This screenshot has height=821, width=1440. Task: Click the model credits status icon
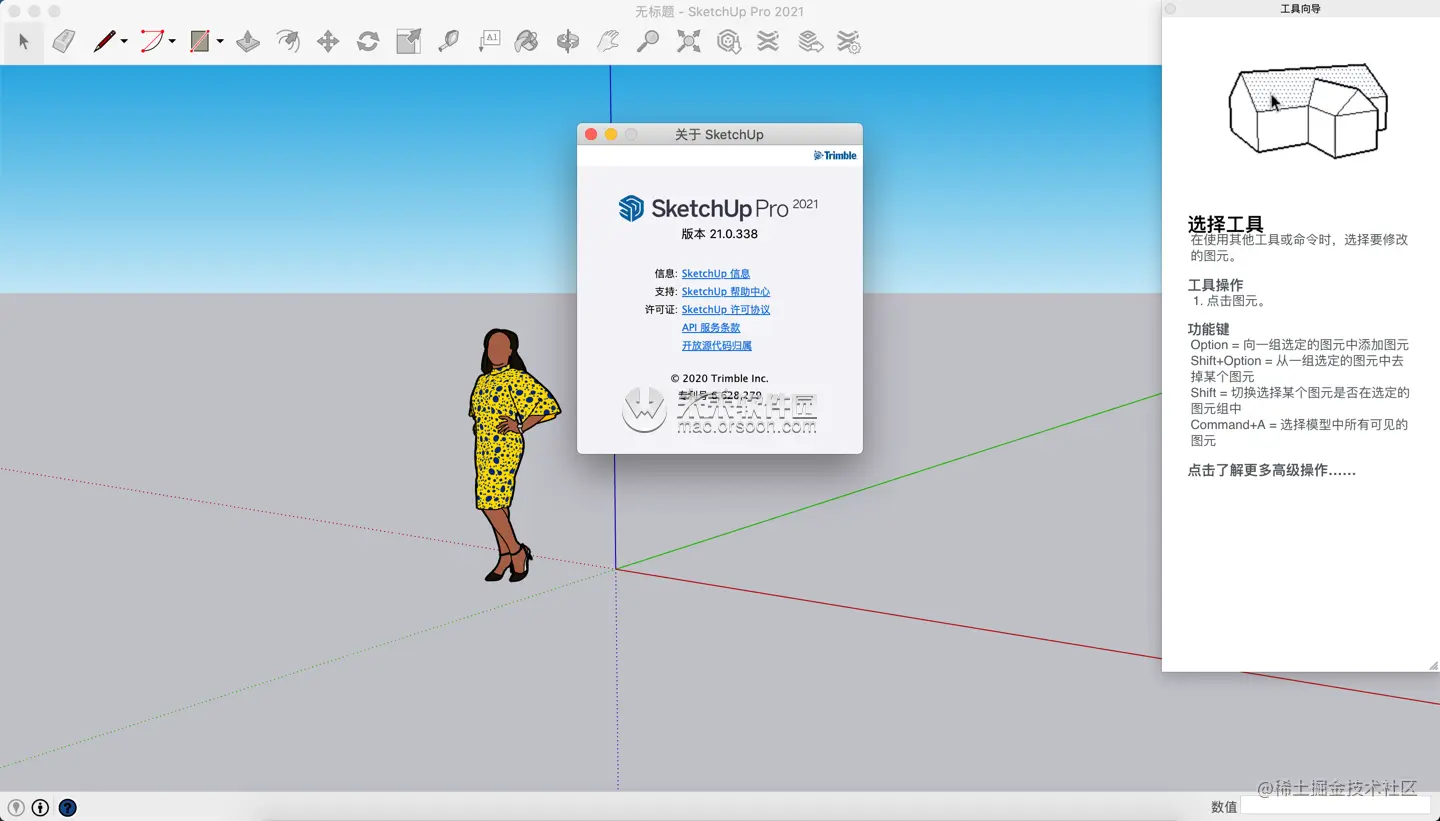click(x=40, y=808)
